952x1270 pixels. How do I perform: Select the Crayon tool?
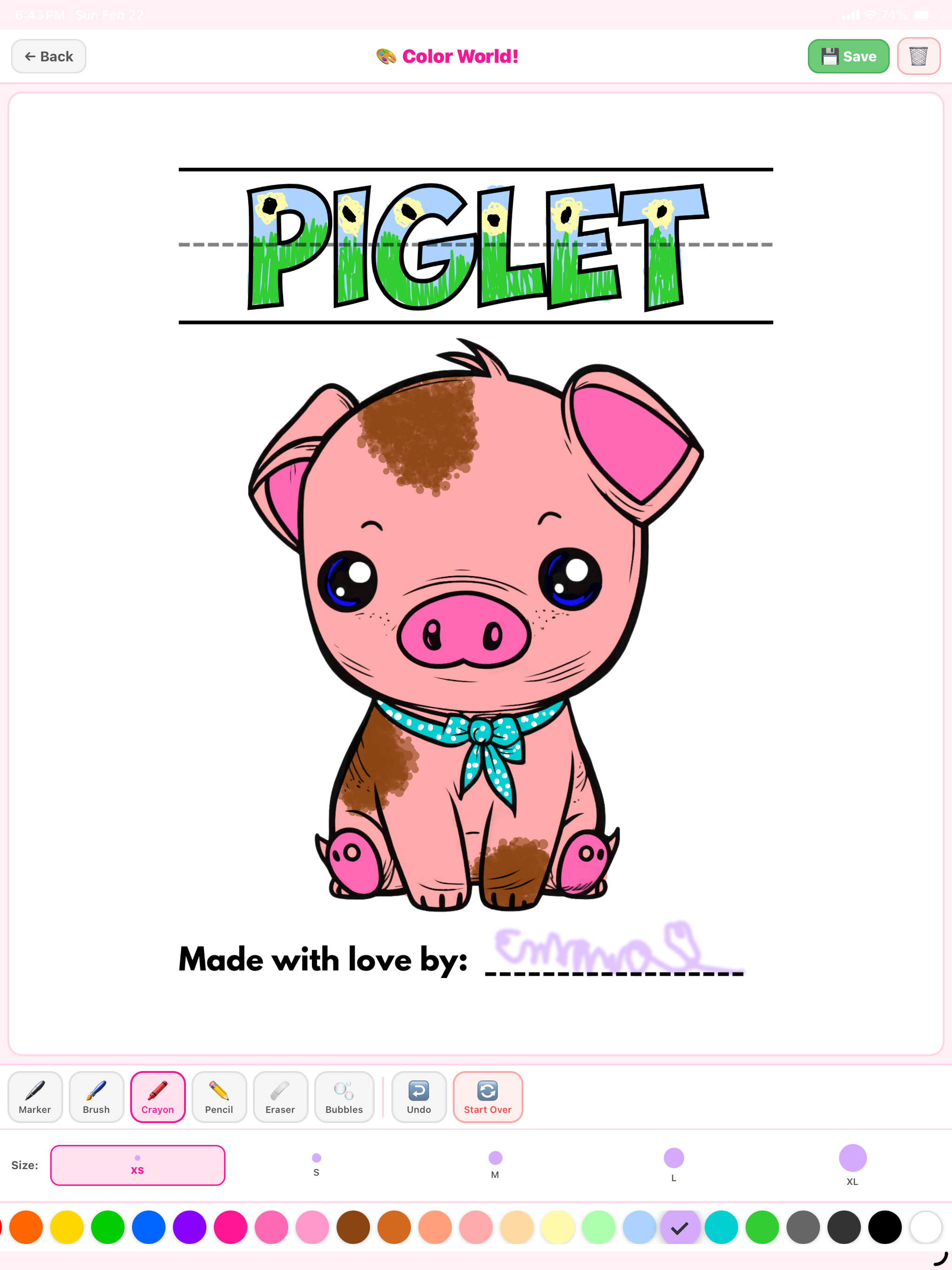point(158,1096)
